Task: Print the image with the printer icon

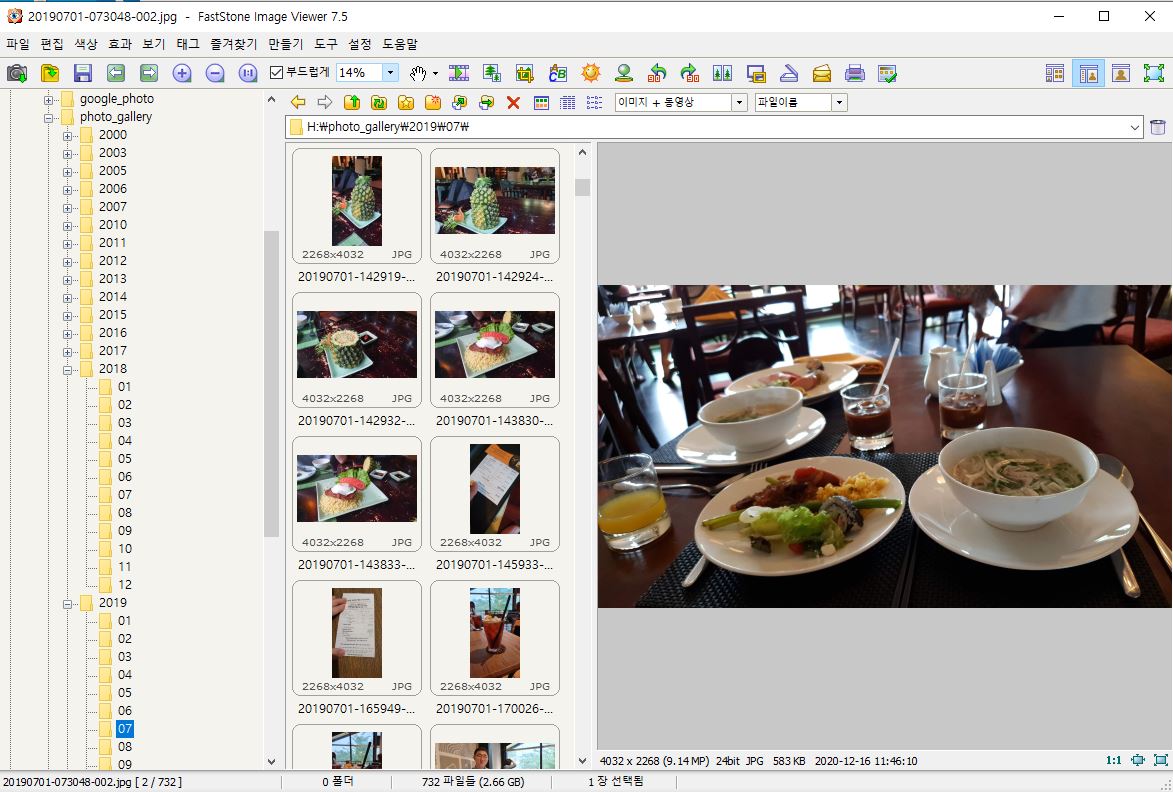Action: click(x=854, y=73)
